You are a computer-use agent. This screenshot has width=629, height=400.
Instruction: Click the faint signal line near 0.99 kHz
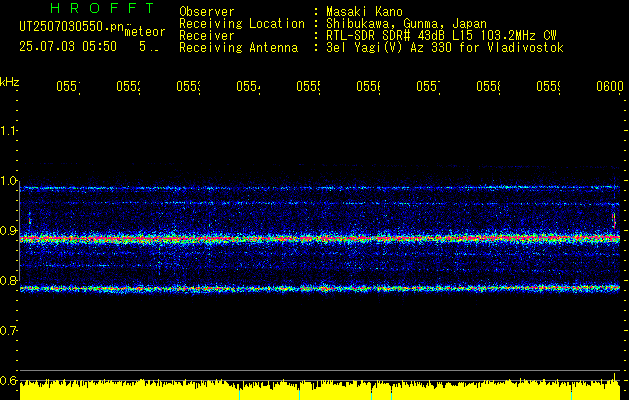pos(320,188)
